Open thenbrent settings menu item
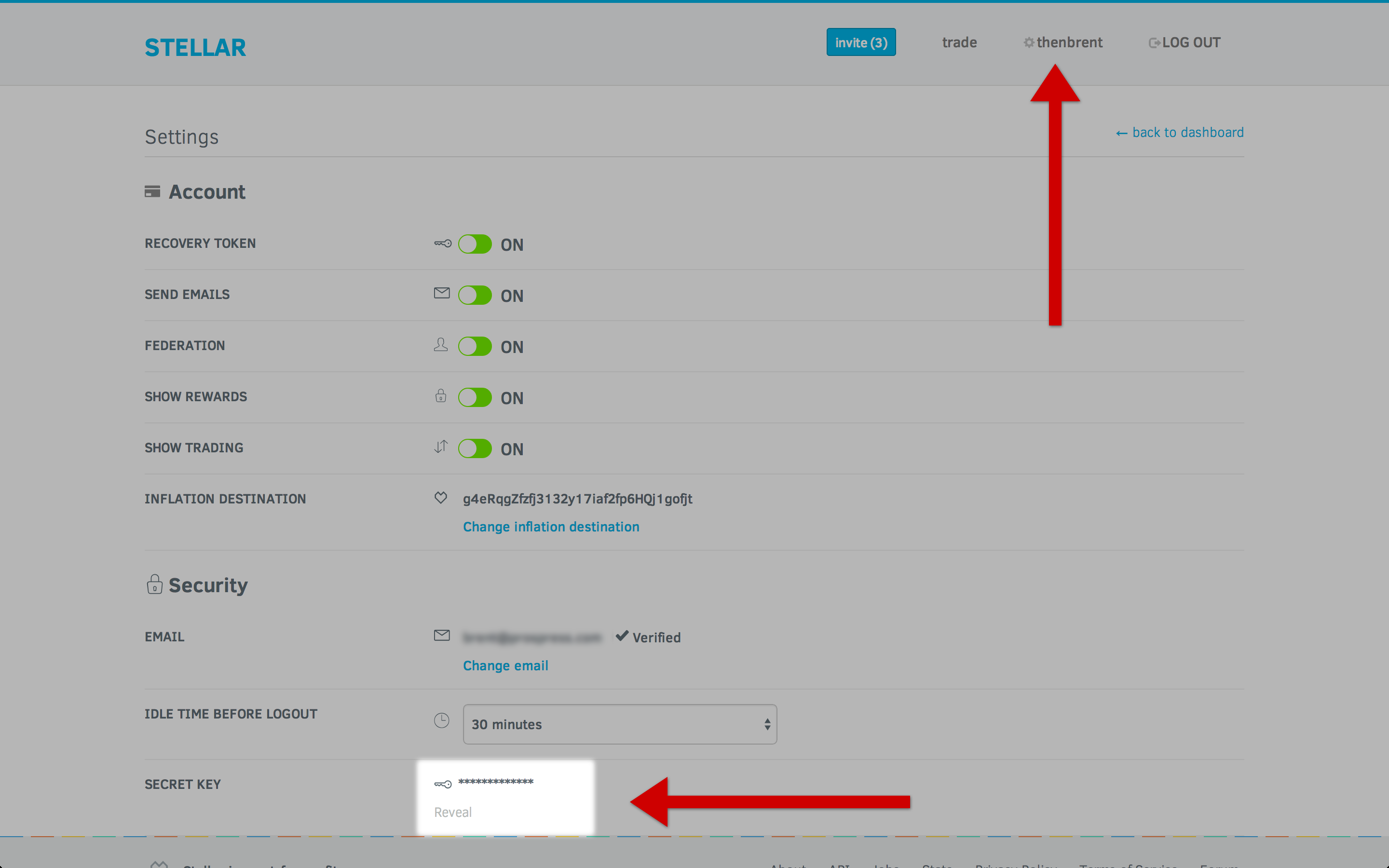Image resolution: width=1389 pixels, height=868 pixels. pos(1063,42)
